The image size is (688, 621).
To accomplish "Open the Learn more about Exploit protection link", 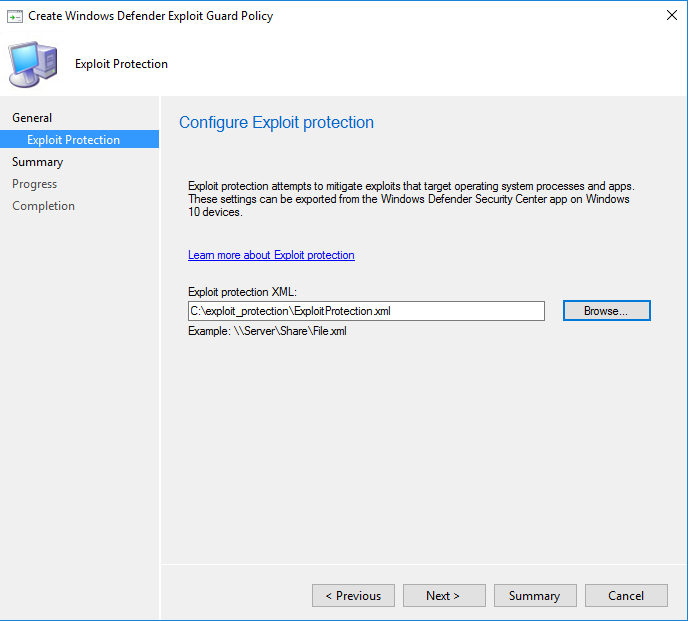I will [271, 255].
